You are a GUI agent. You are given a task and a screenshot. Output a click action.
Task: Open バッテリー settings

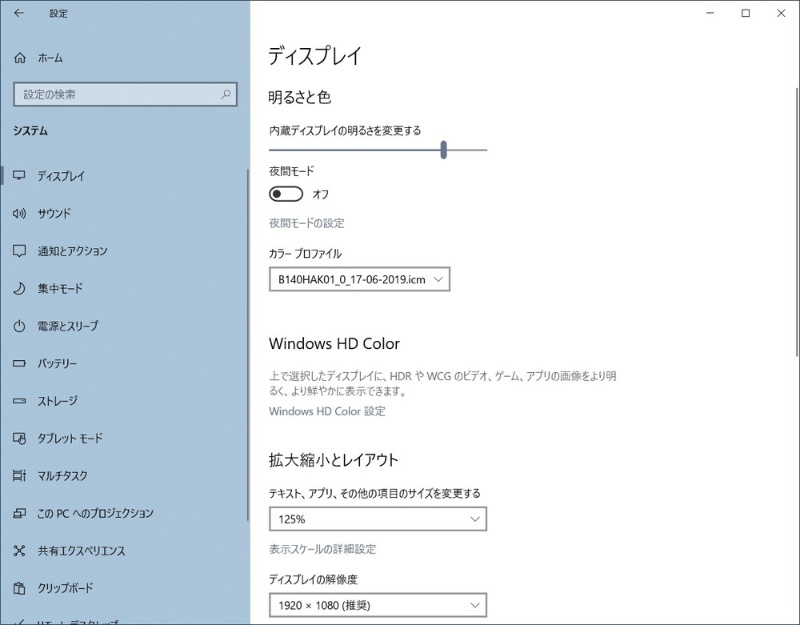123,363
